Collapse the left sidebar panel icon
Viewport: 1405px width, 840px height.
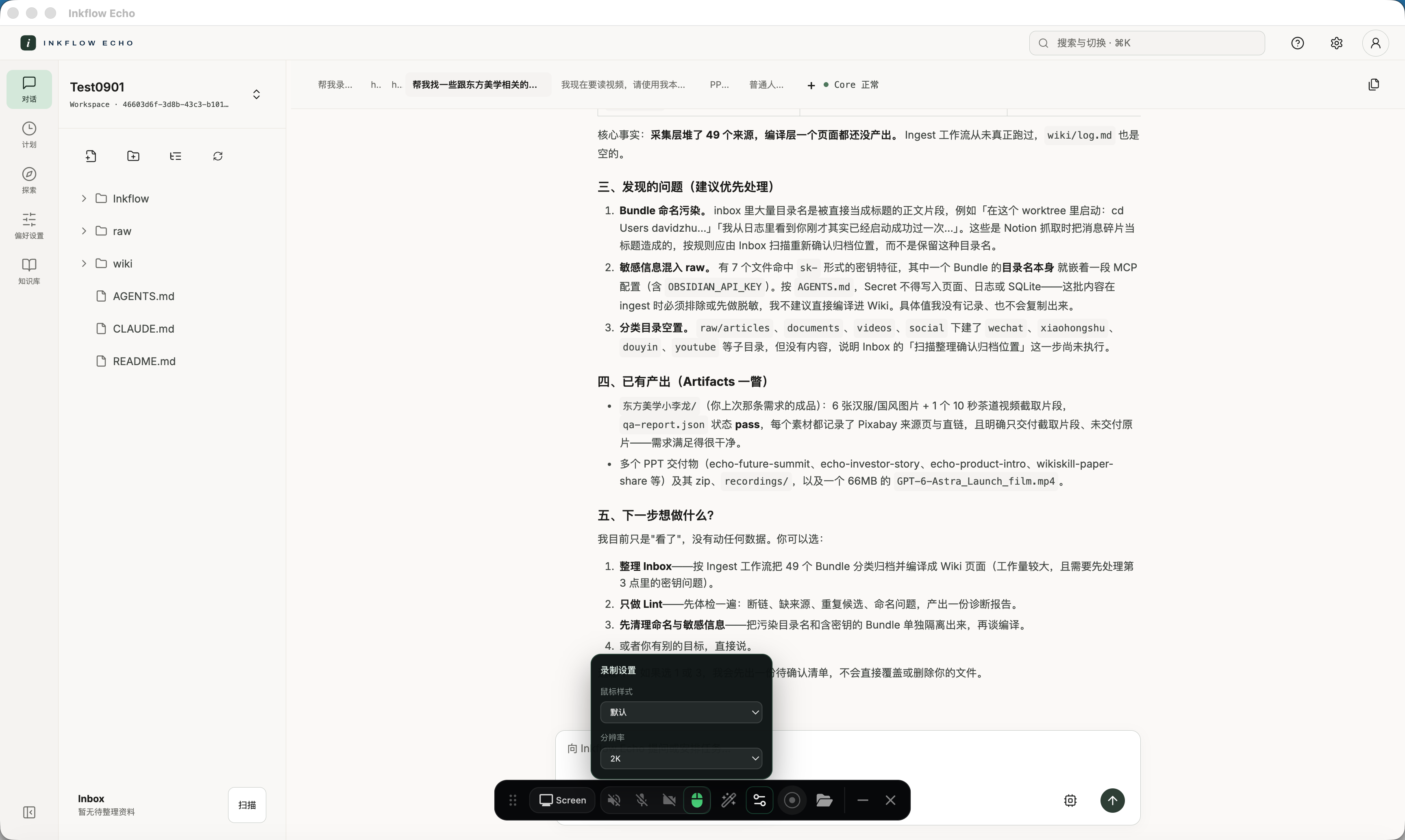point(29,813)
